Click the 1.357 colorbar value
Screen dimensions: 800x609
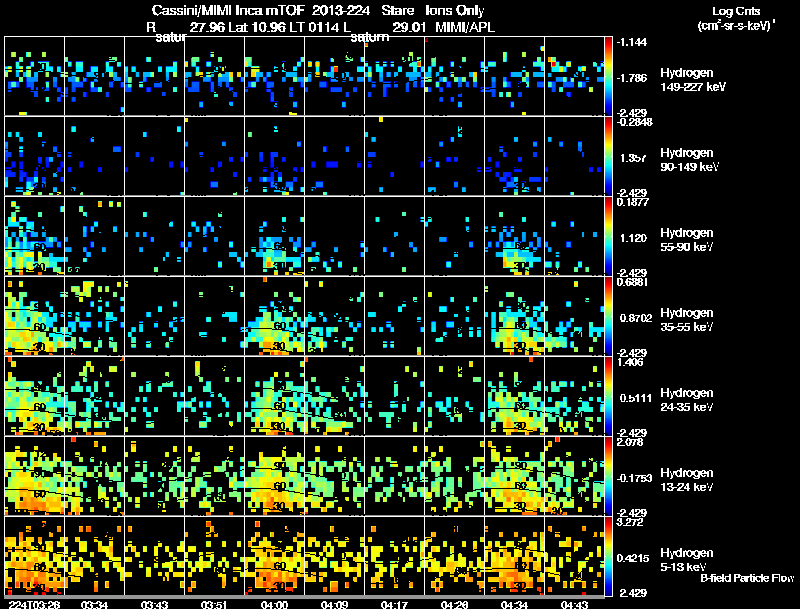point(633,158)
